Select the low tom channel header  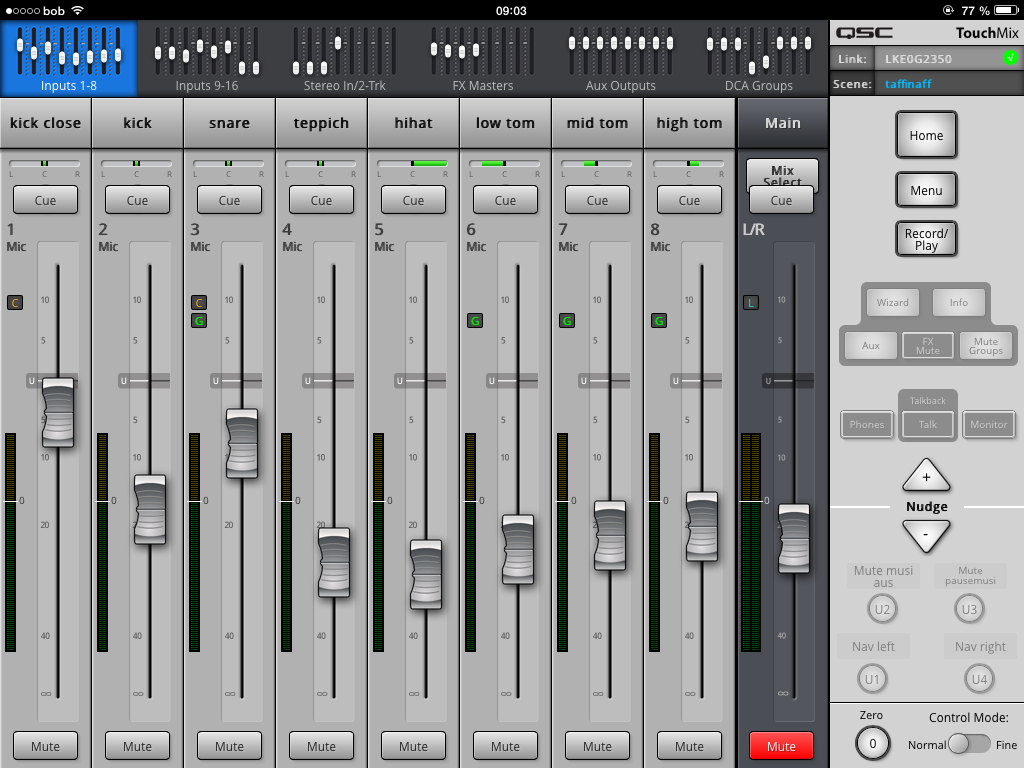505,123
